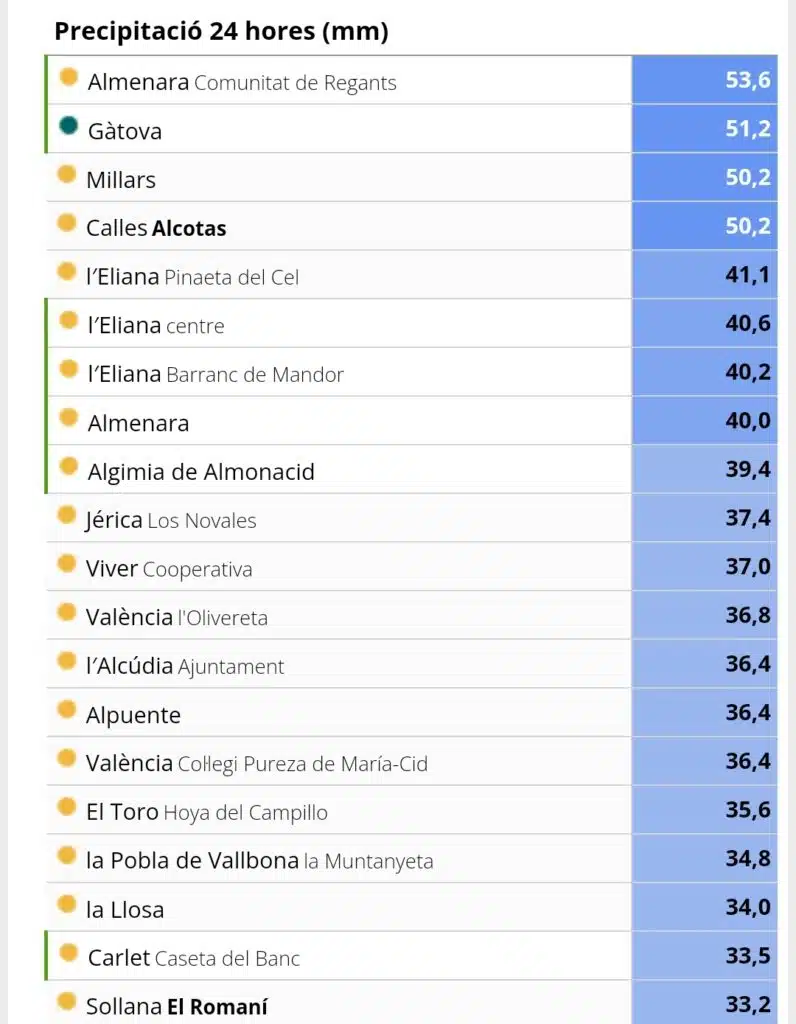
Task: Open El Toro Hoya del Campillo station
Action: point(207,812)
